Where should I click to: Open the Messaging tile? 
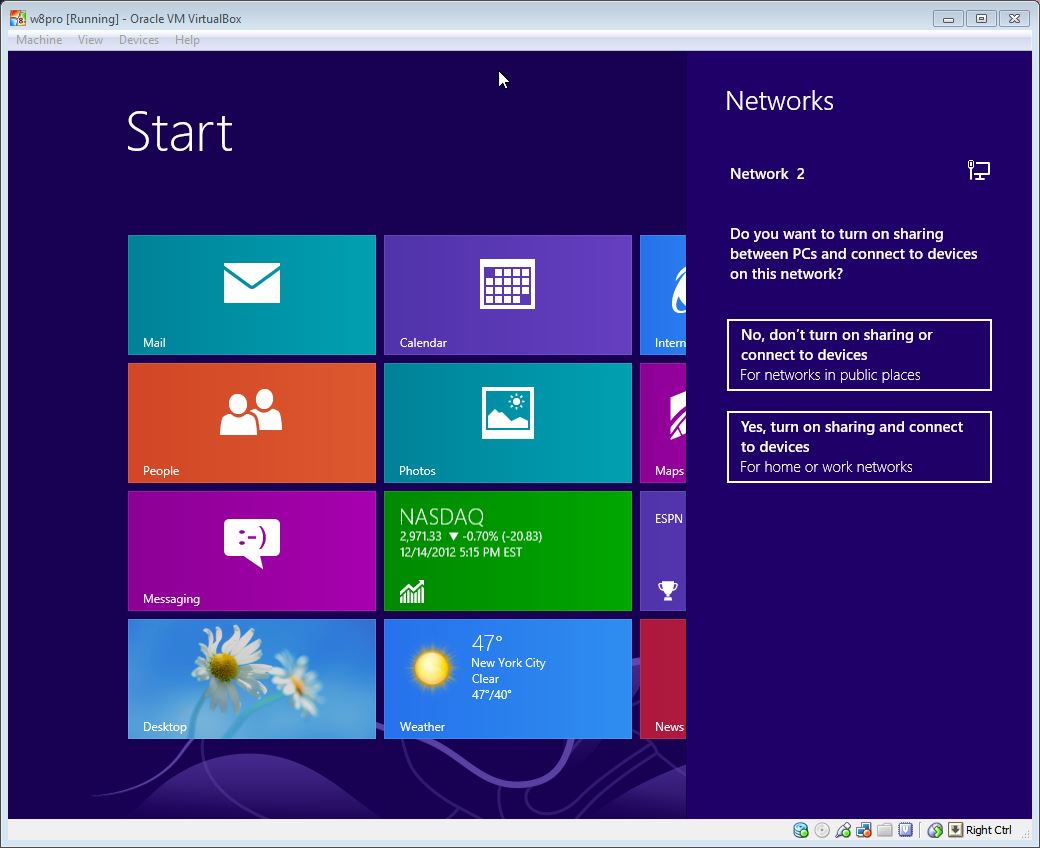pos(251,550)
